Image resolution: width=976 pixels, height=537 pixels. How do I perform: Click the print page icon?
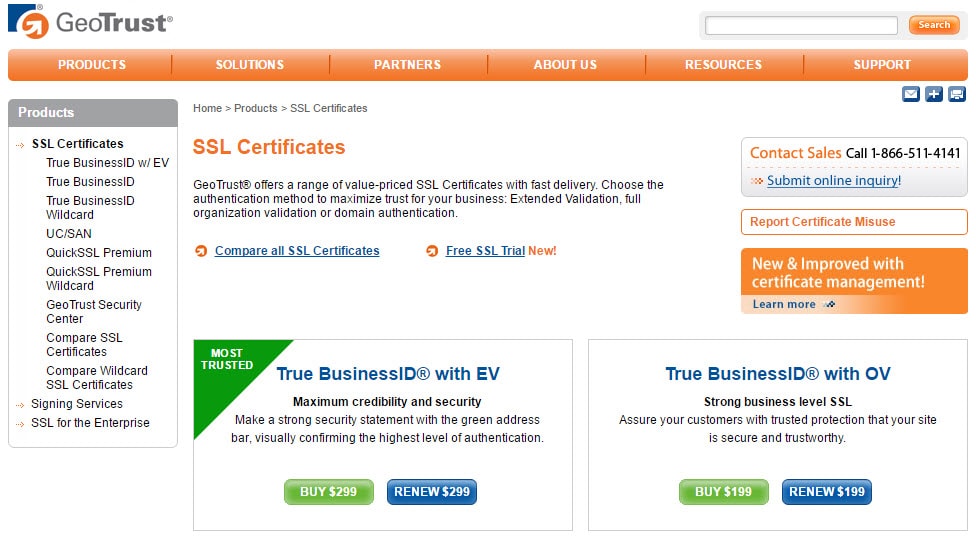click(x=957, y=94)
